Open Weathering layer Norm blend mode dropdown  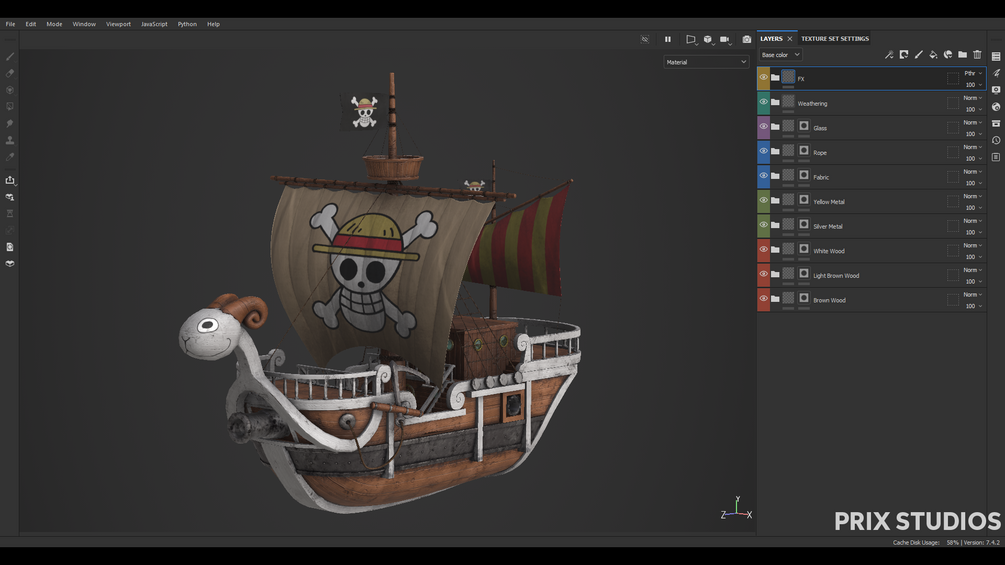coord(973,98)
